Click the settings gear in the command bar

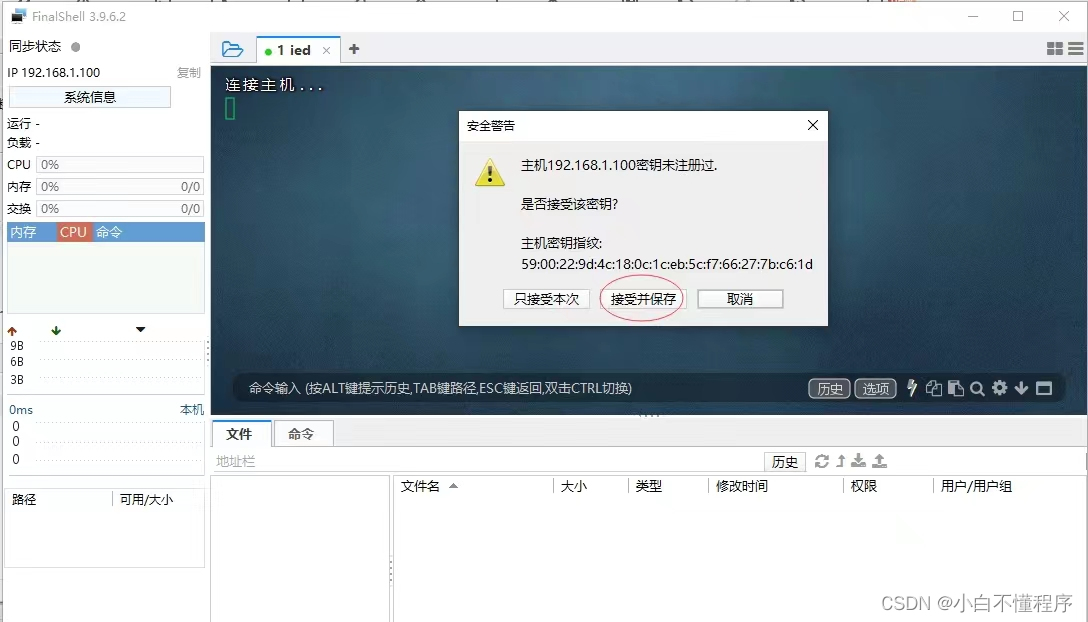[1000, 389]
